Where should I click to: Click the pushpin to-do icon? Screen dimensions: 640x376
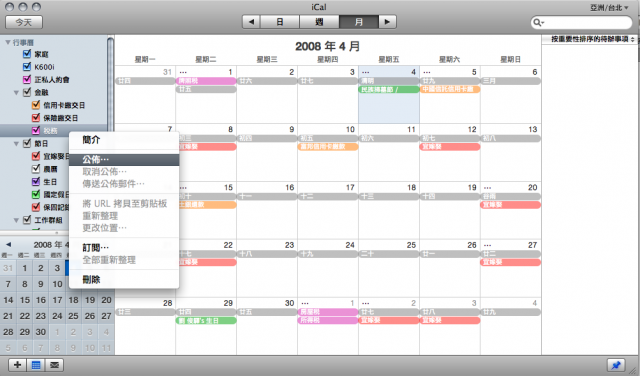pyautogui.click(x=616, y=365)
